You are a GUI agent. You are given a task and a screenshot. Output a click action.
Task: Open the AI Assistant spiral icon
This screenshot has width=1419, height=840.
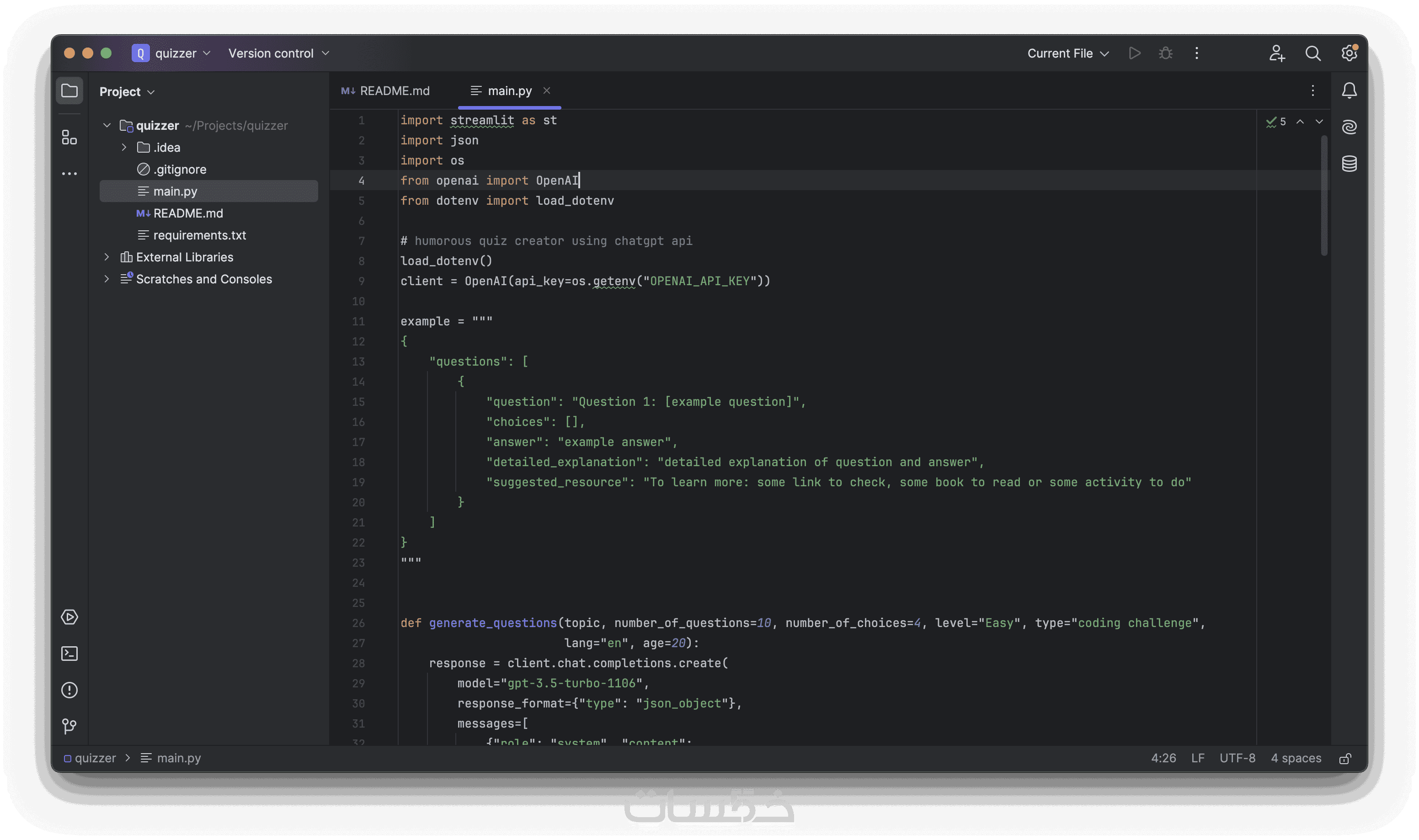[x=1350, y=127]
